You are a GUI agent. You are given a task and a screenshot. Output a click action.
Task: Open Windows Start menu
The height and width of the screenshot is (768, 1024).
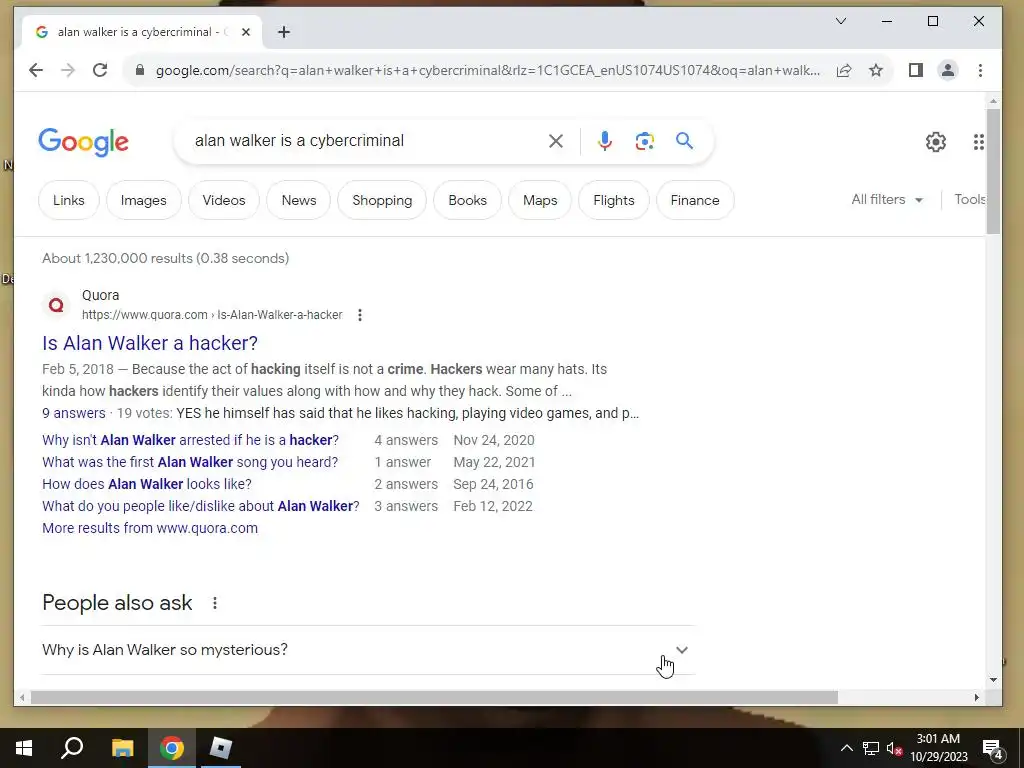(x=24, y=748)
